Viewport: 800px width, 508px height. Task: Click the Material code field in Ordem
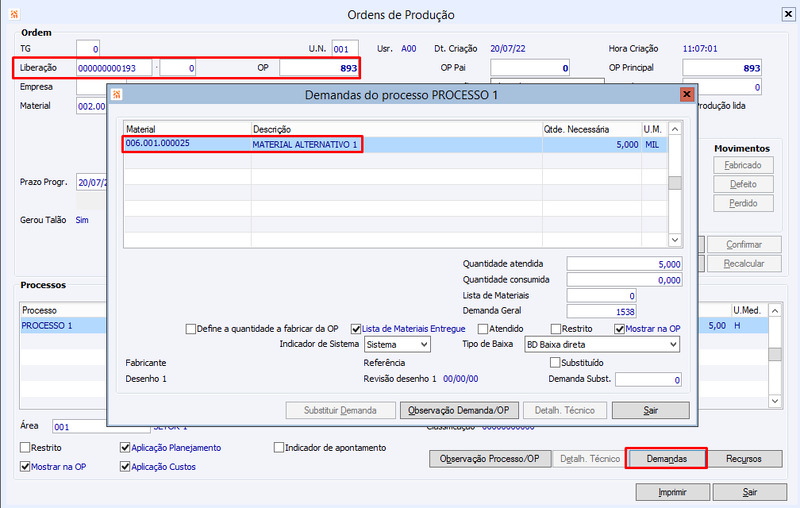pos(92,106)
